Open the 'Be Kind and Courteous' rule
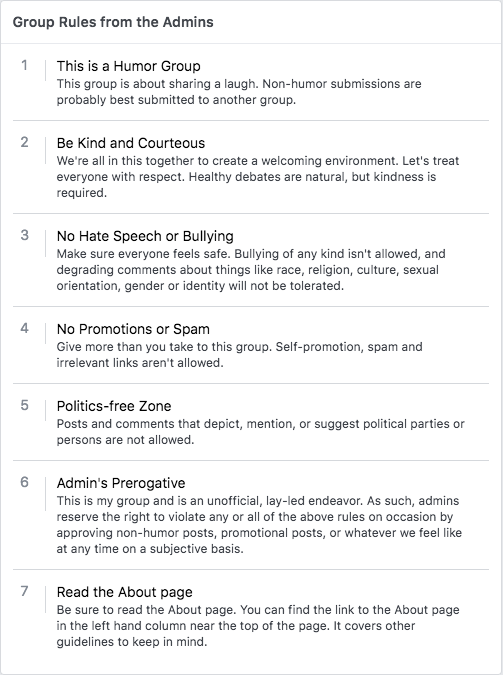 (x=131, y=143)
